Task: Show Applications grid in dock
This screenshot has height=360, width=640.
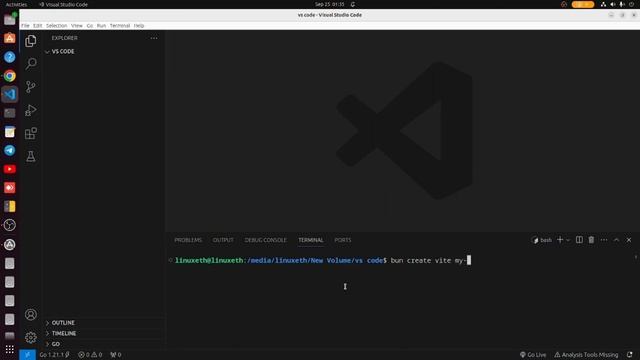Action: click(10, 349)
